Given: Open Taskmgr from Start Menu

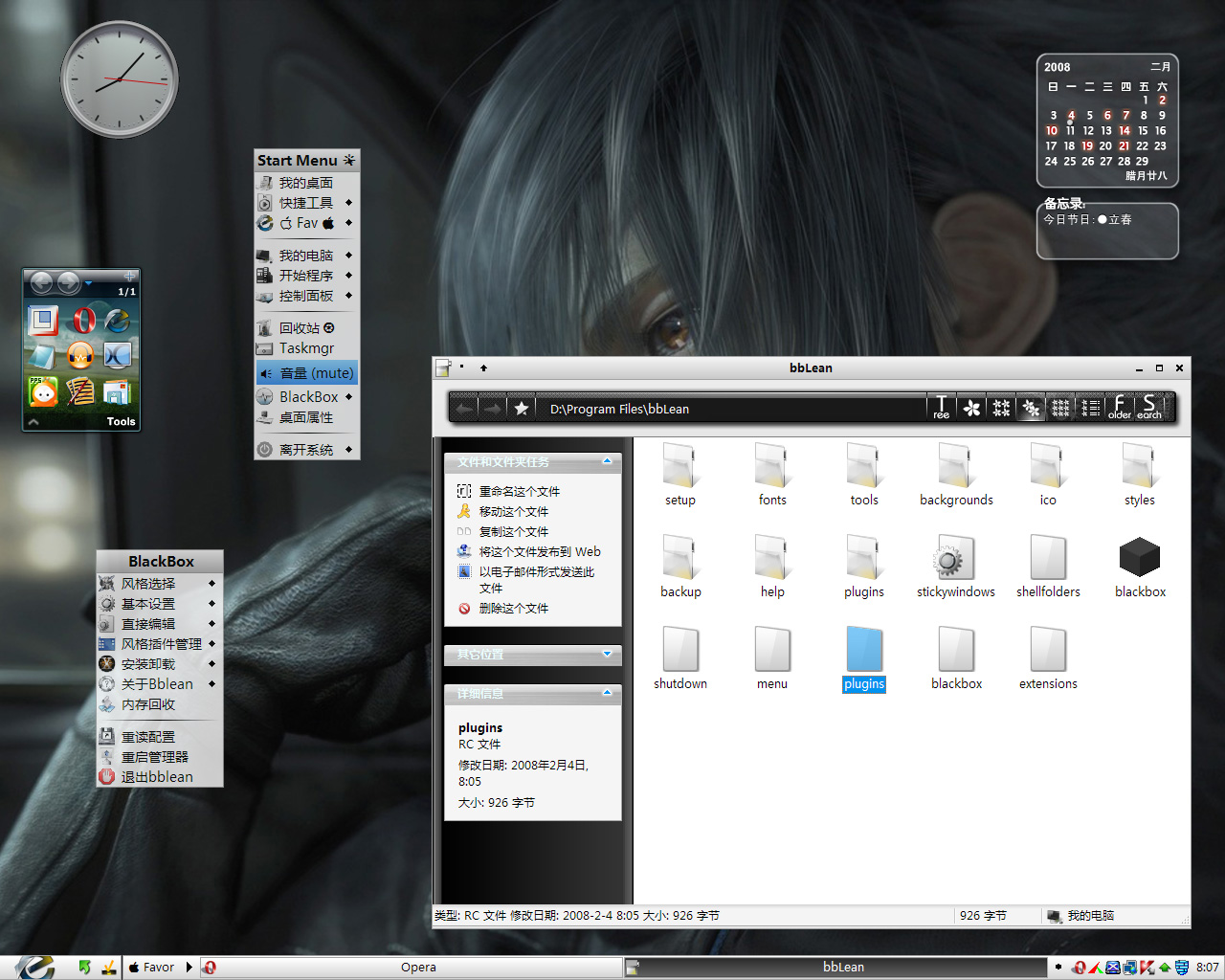Looking at the screenshot, I should pos(307,348).
